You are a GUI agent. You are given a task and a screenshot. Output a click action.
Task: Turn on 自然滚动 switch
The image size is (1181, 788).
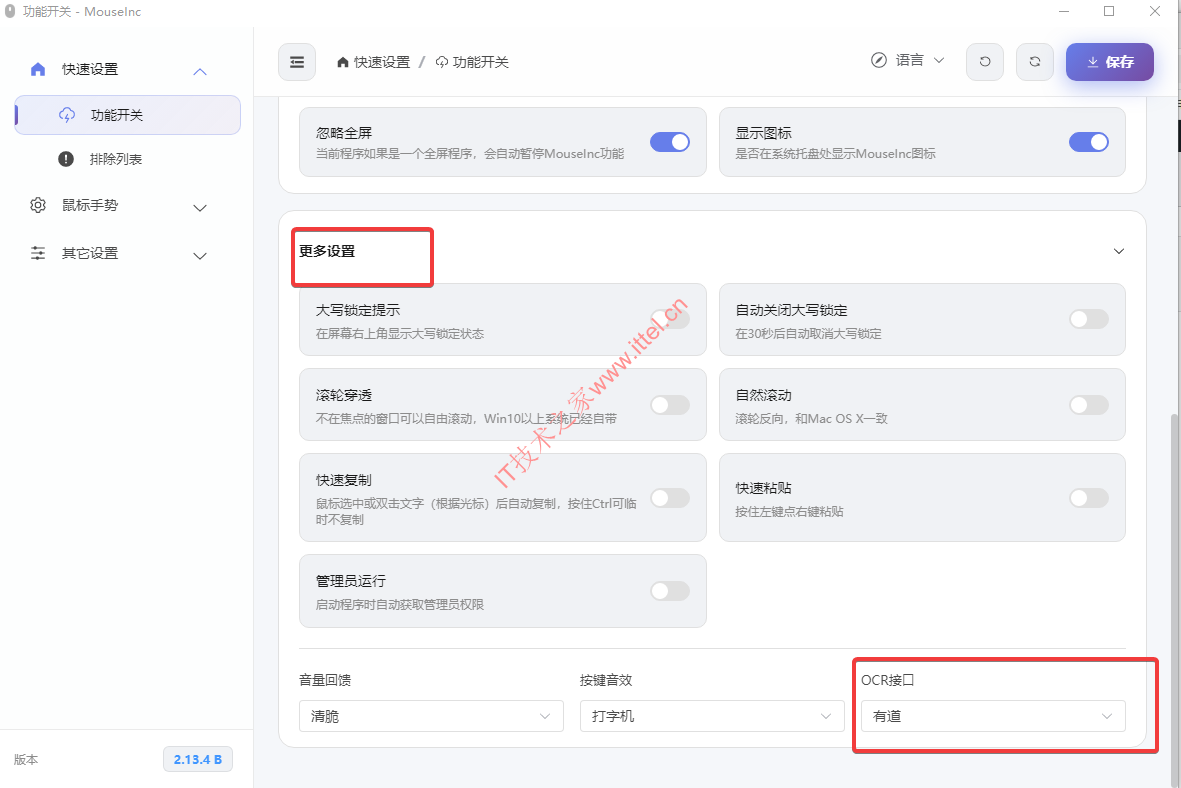coord(1088,405)
